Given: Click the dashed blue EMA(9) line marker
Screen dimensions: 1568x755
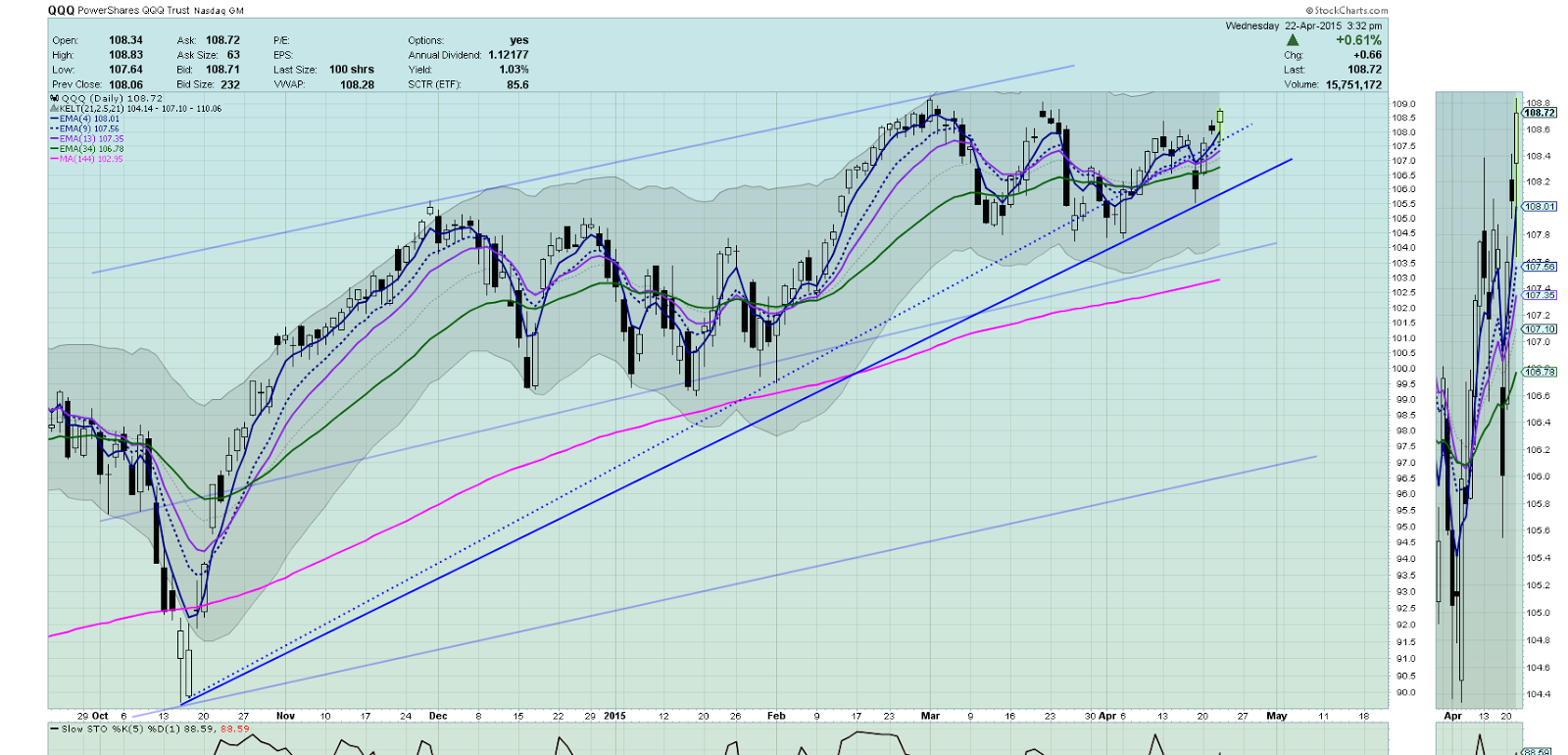Looking at the screenshot, I should point(55,128).
